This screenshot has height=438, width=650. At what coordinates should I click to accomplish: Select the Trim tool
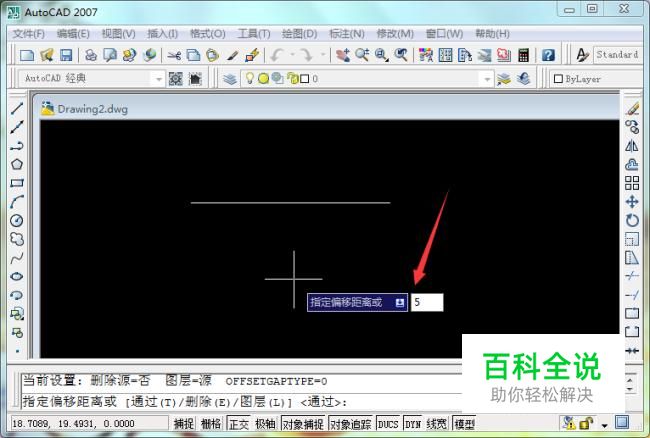pyautogui.click(x=632, y=276)
